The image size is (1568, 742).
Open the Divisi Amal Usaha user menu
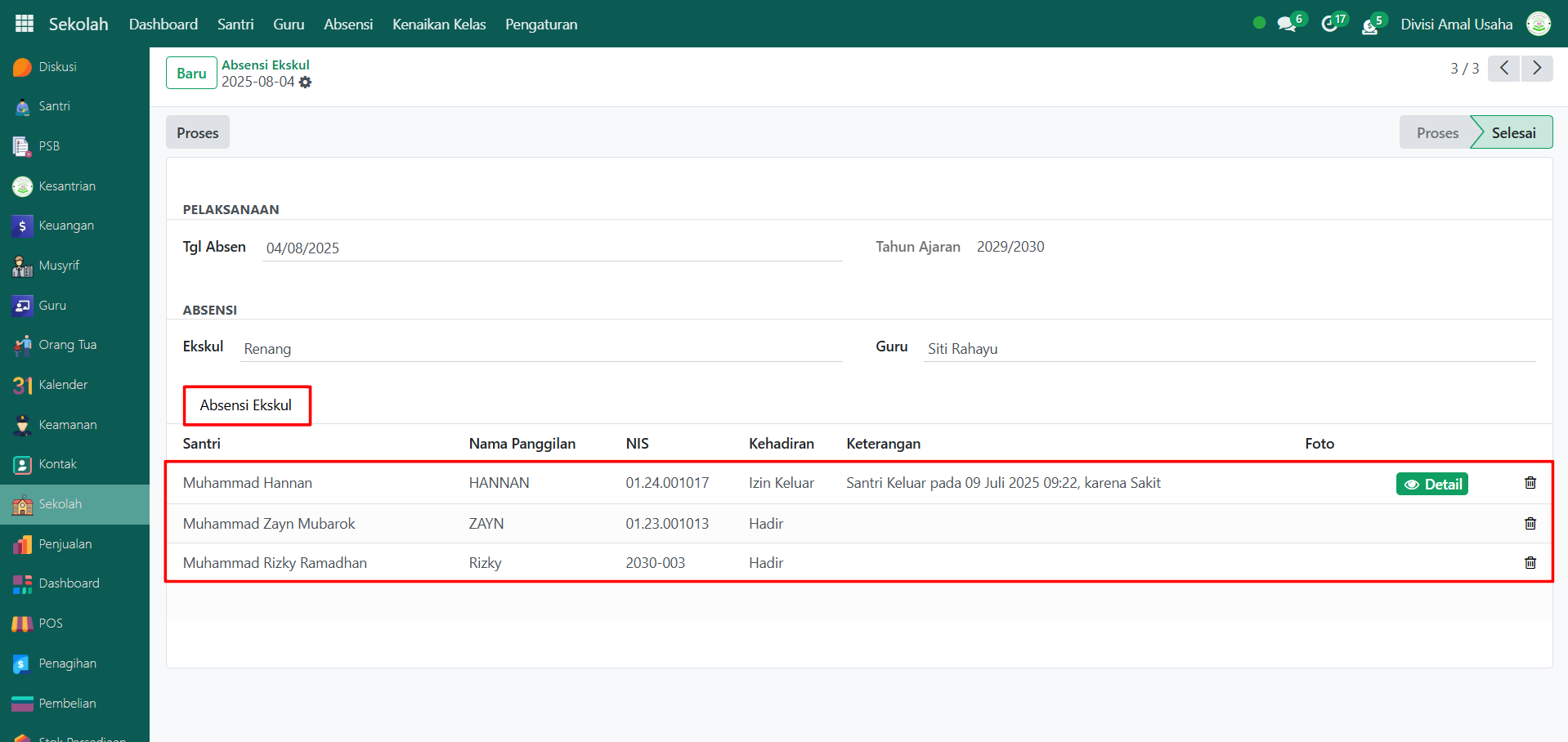1456,25
